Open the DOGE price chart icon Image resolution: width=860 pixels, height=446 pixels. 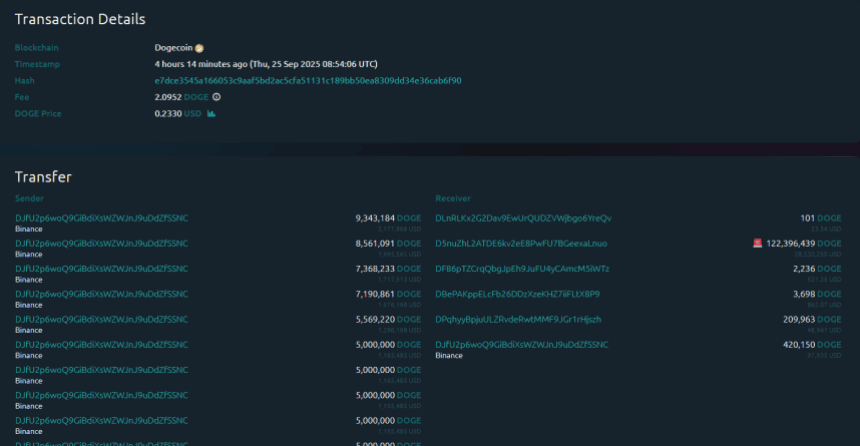point(211,114)
